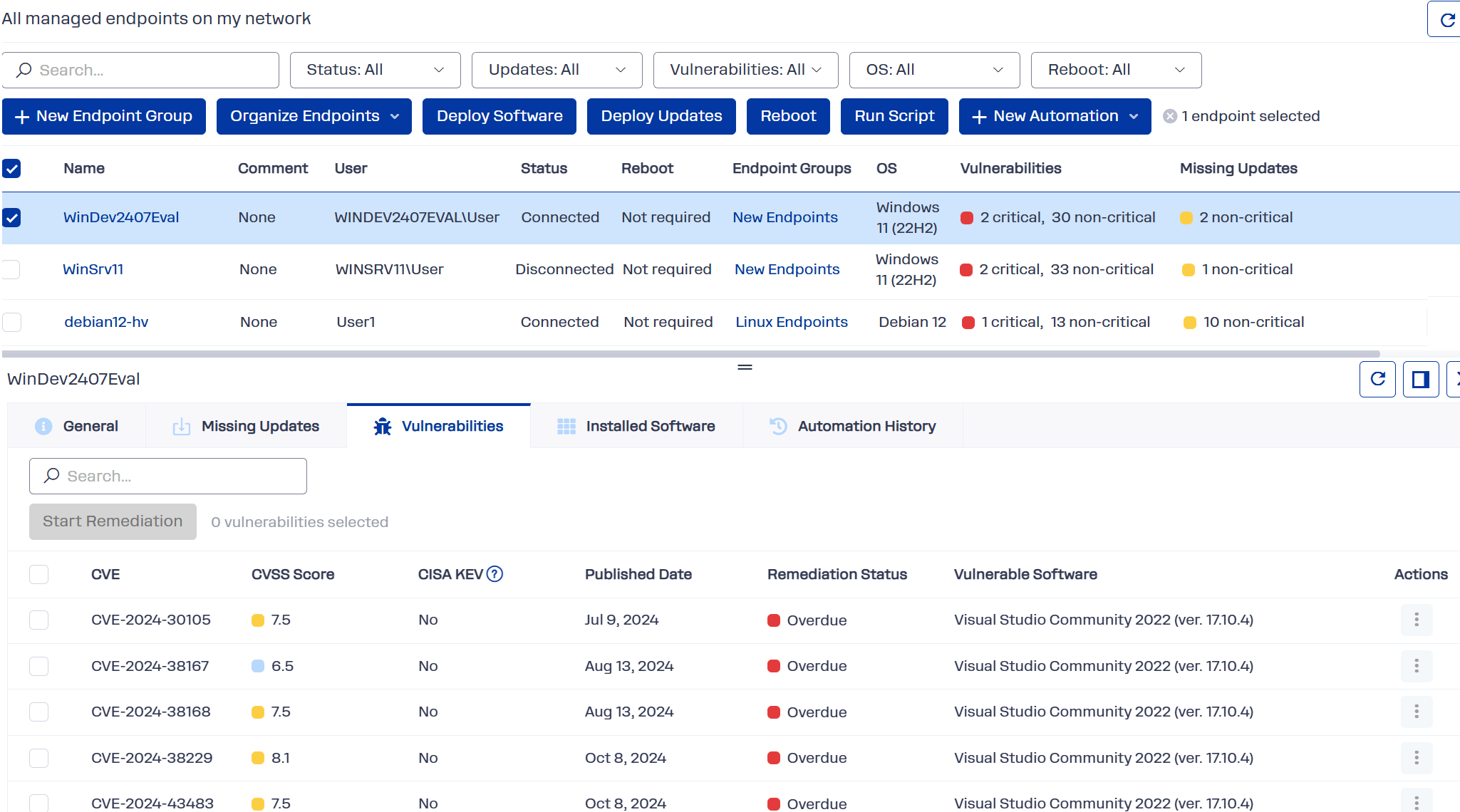Open the Vulnerabilities: All filter dropdown
This screenshot has height=812, width=1460.
pyautogui.click(x=746, y=70)
